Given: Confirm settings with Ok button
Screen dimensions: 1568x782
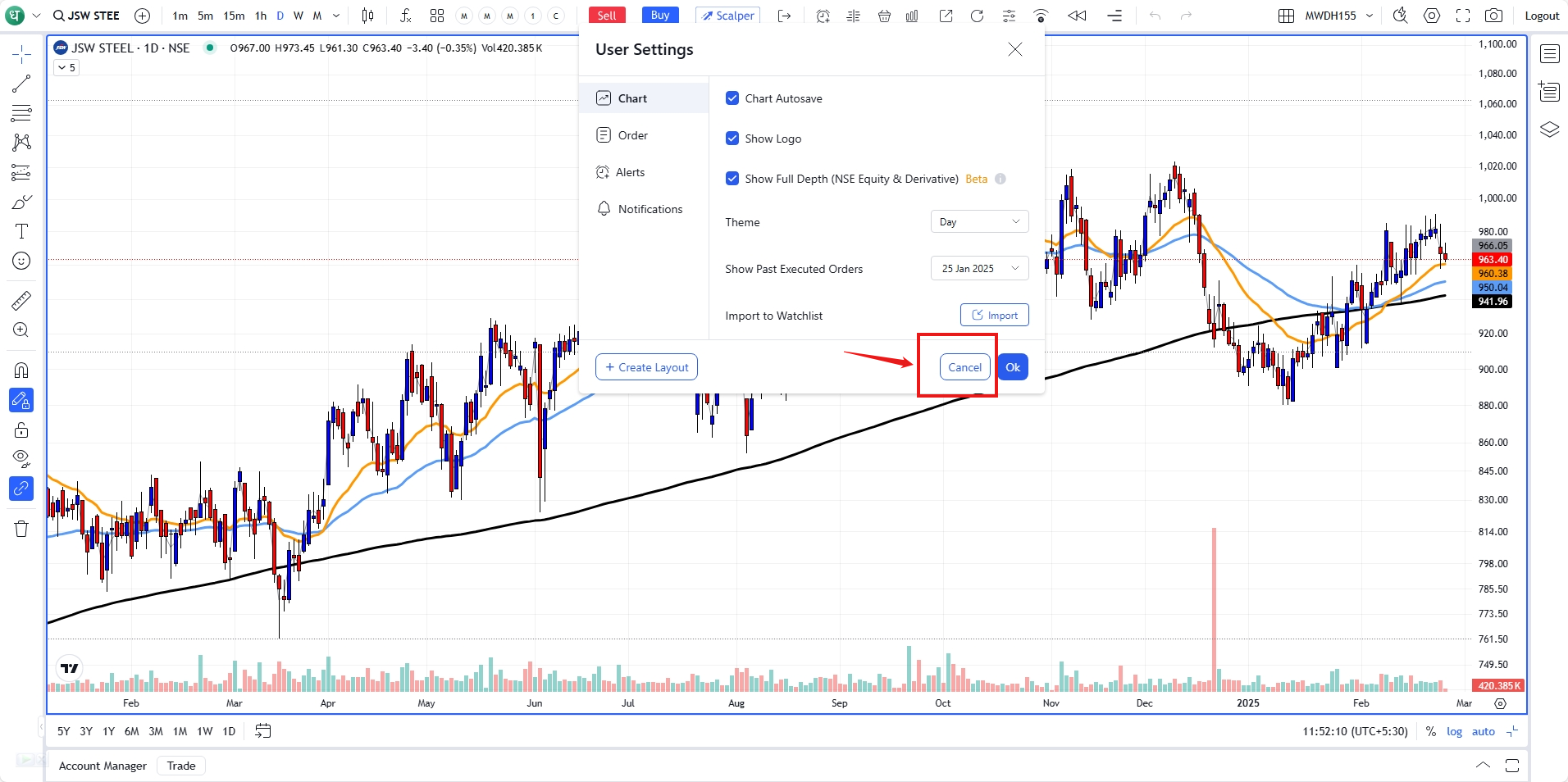Looking at the screenshot, I should [1013, 367].
